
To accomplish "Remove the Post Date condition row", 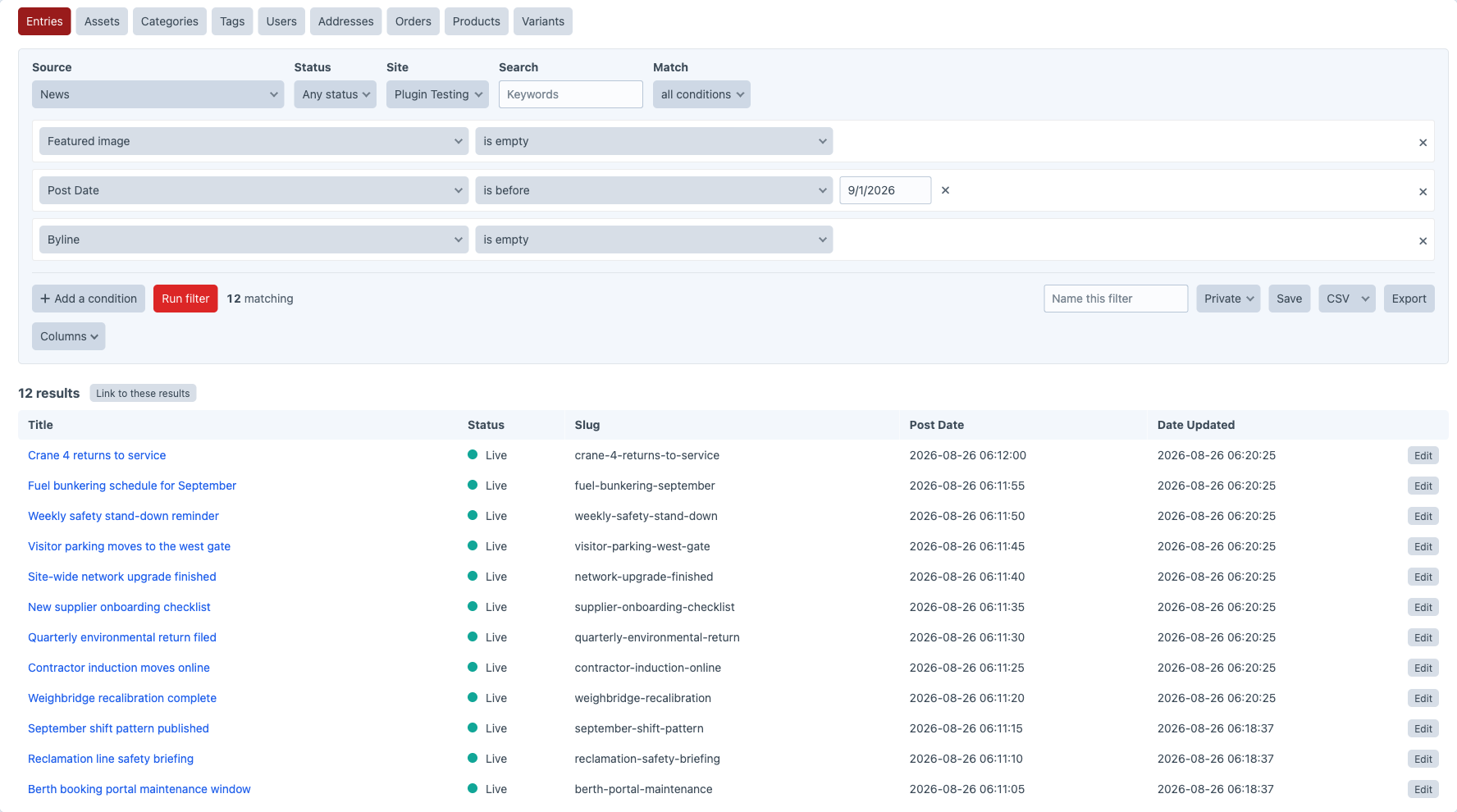I will pyautogui.click(x=1423, y=192).
